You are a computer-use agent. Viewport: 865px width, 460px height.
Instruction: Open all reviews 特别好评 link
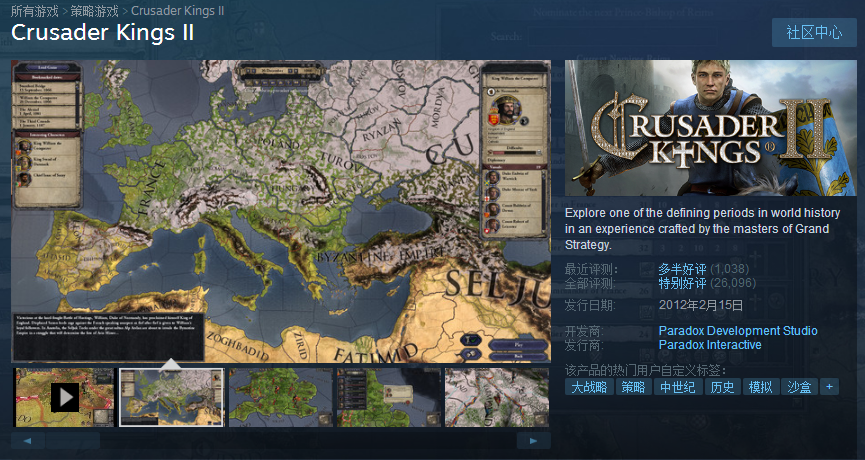click(682, 284)
